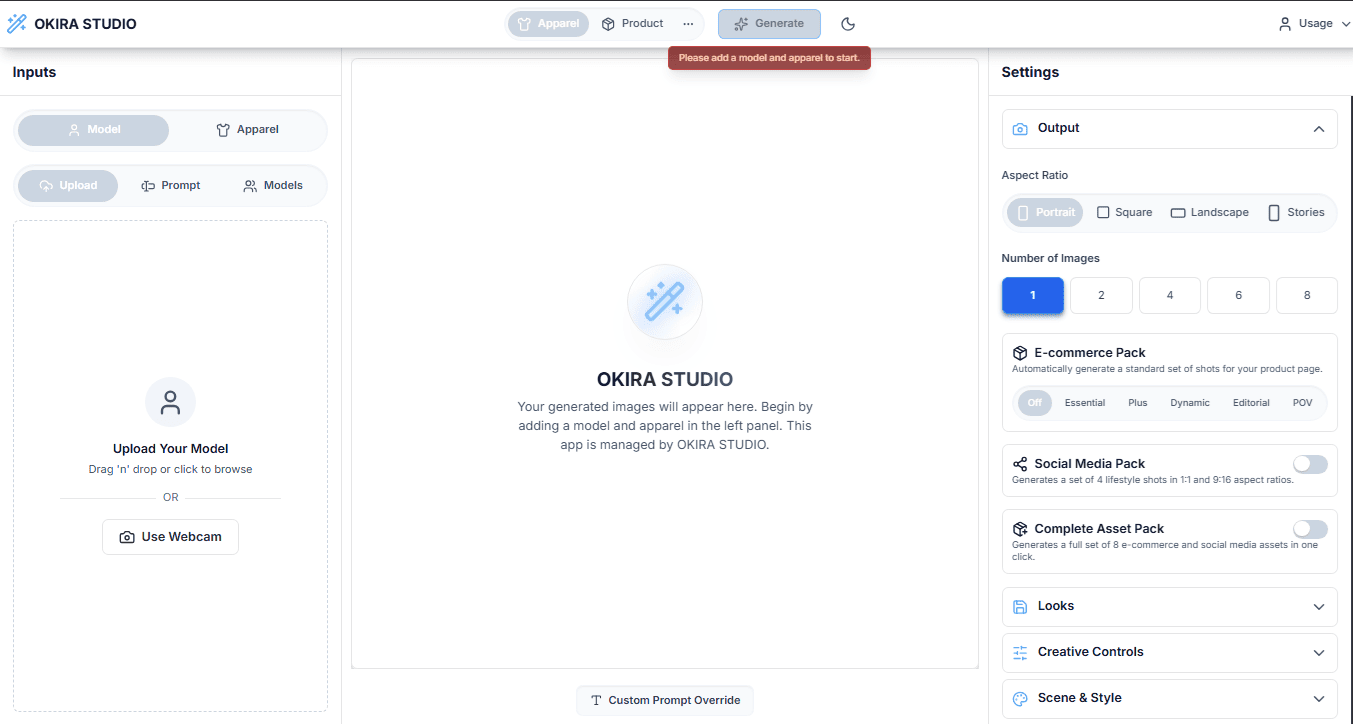Enable the Social Media Pack switch

1310,464
